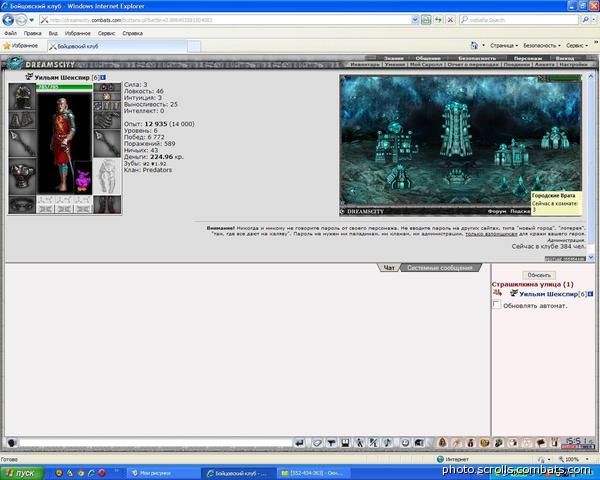Image resolution: width=600 pixels, height=480 pixels.
Task: Select the Бойцовский клуб browser tab
Action: (117, 46)
